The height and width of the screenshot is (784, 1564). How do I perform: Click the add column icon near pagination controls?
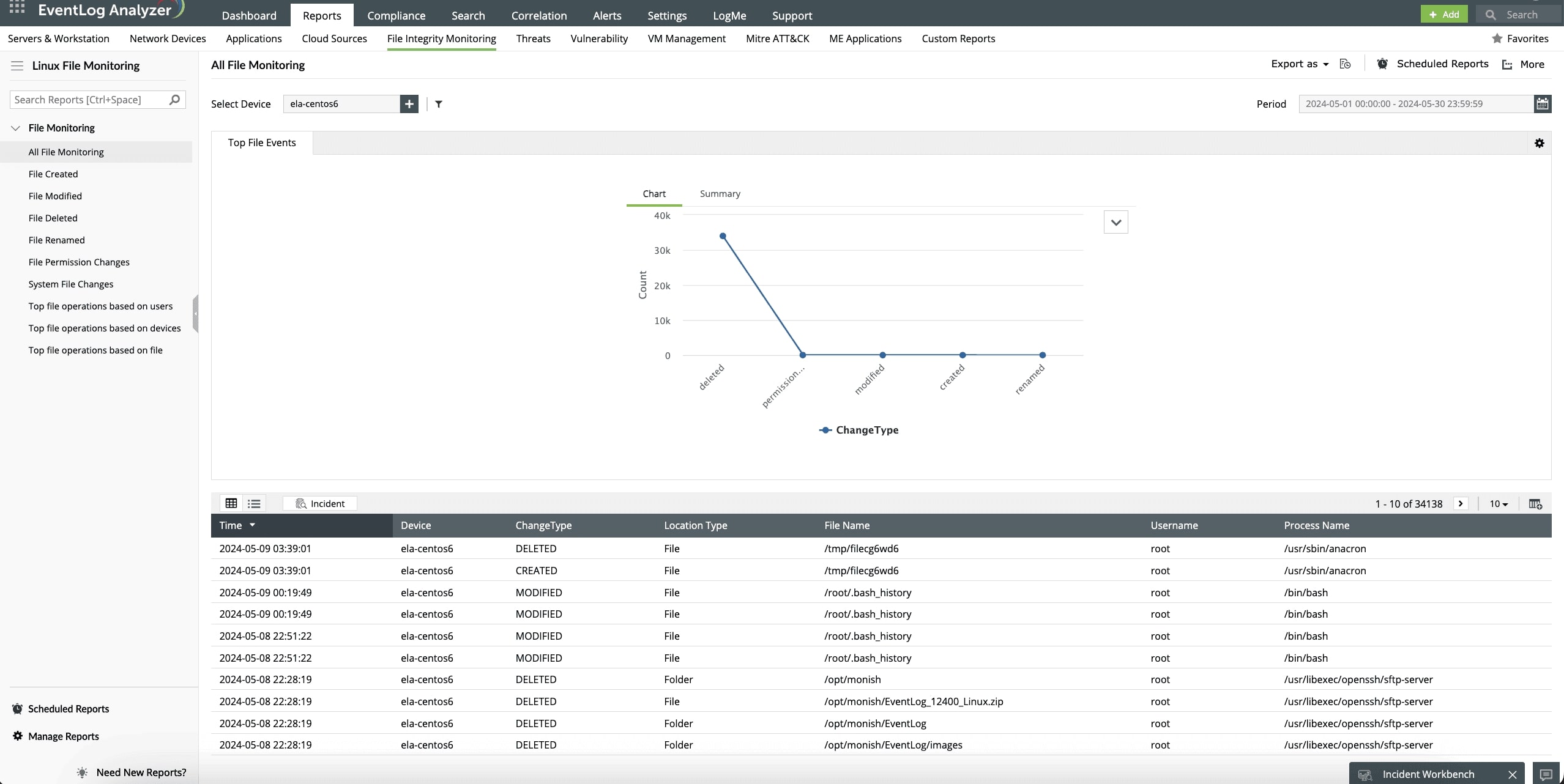(1535, 503)
